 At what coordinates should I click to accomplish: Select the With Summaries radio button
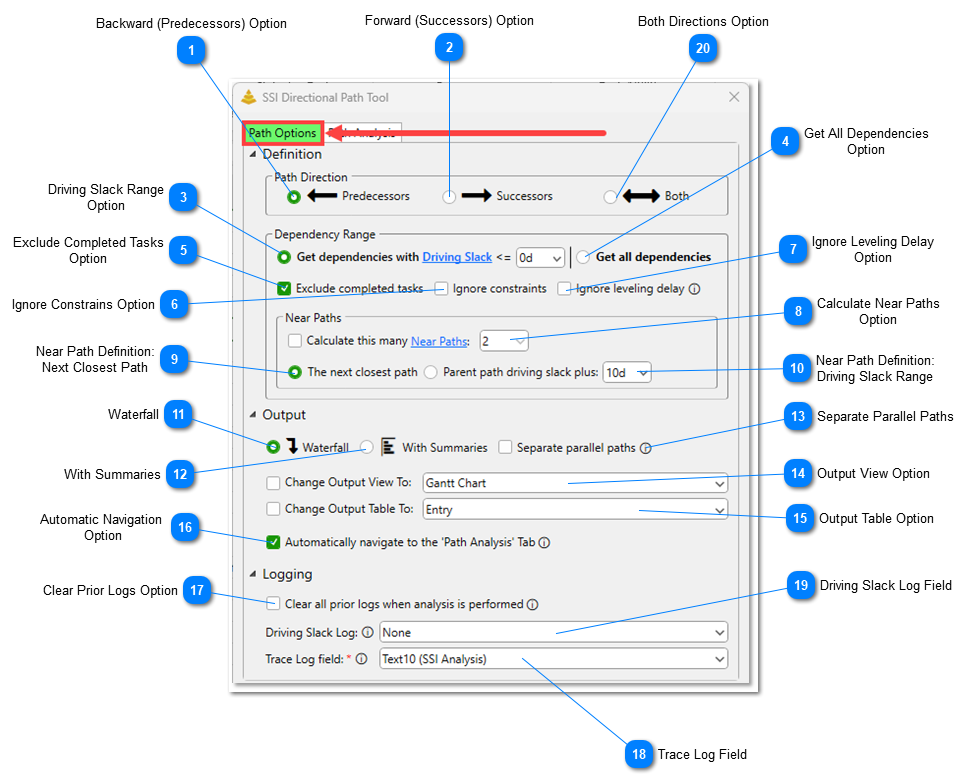366,447
